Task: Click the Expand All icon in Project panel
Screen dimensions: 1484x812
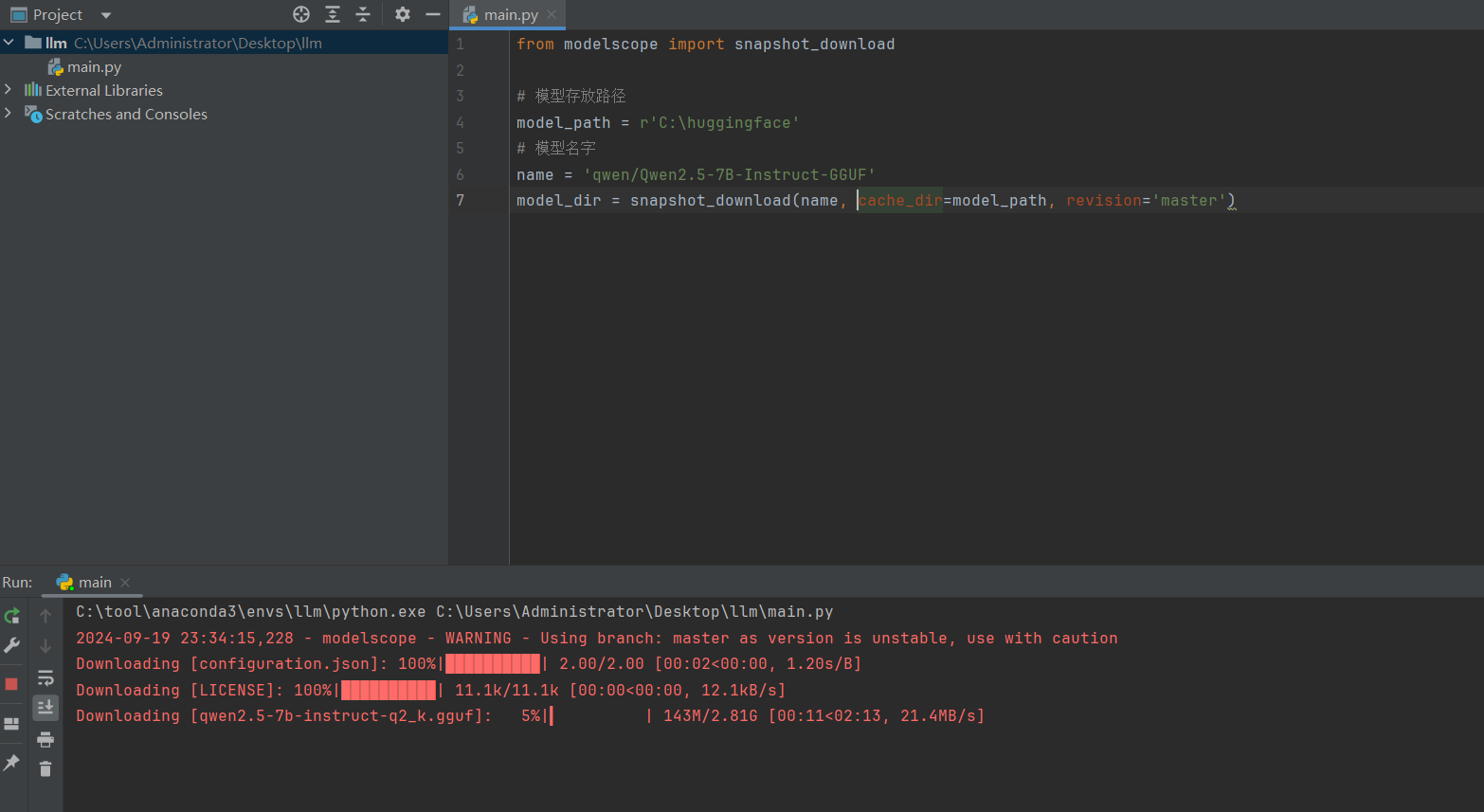Action: [x=333, y=14]
